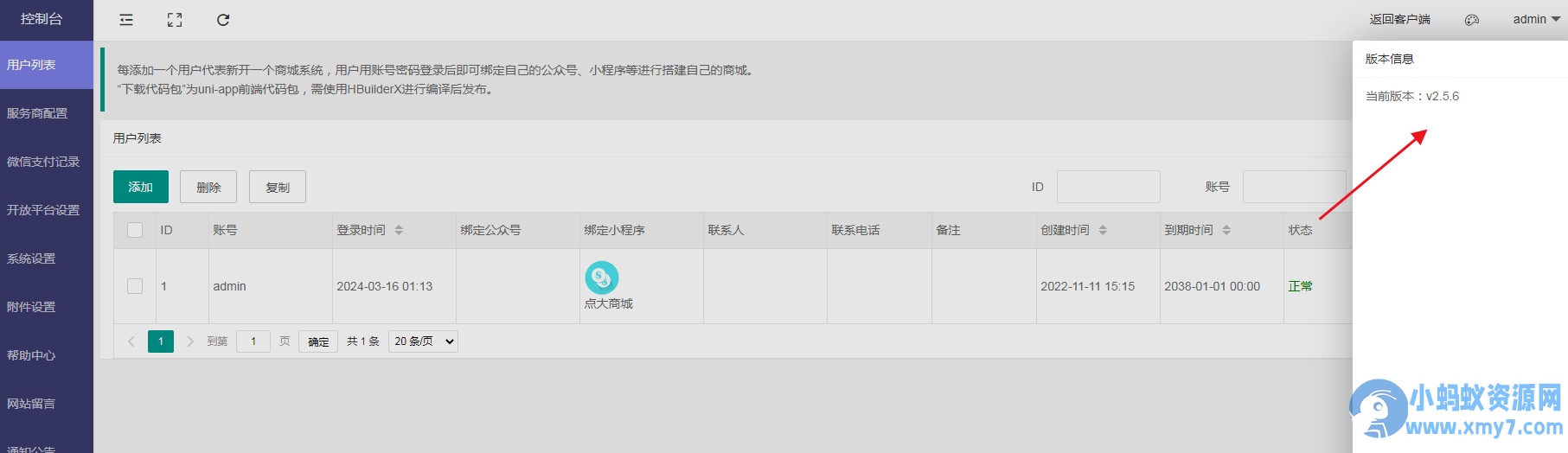
Task: Click the 确定 pagination button
Action: click(x=318, y=341)
